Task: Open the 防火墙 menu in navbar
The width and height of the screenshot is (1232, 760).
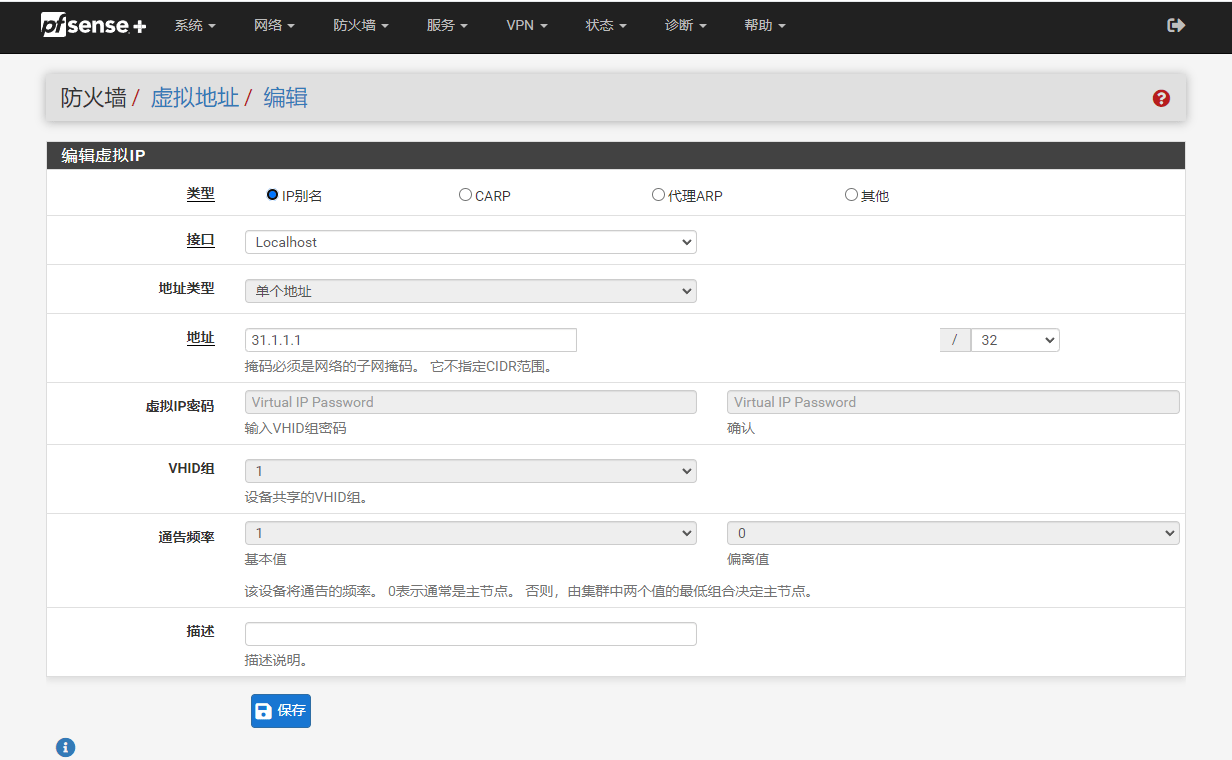Action: (x=360, y=26)
